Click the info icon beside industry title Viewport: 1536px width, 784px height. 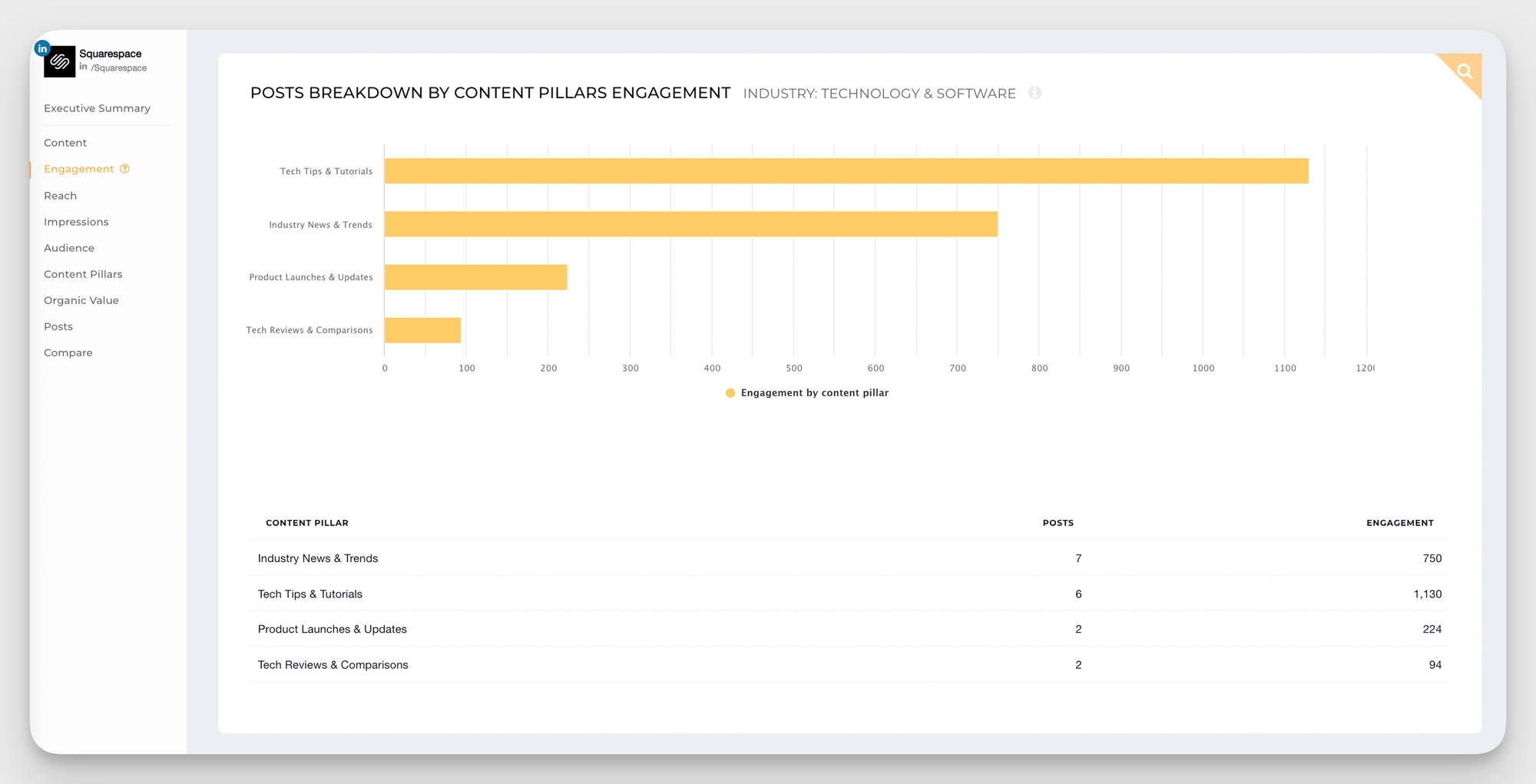click(x=1034, y=93)
